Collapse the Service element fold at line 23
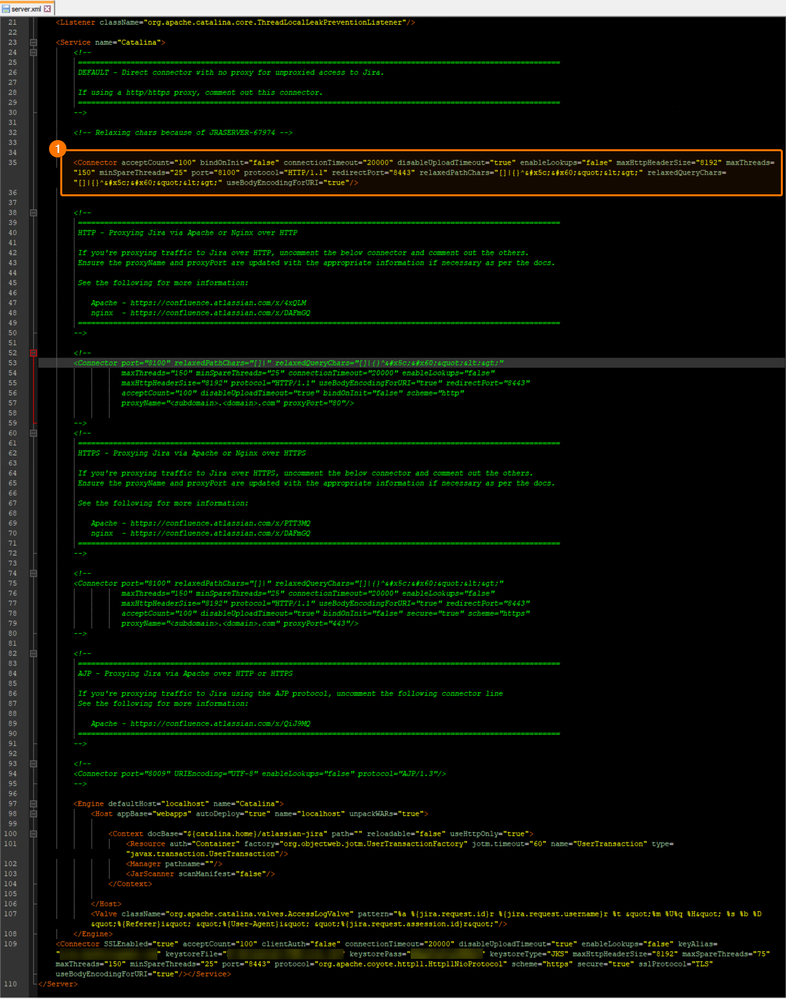 [34, 43]
